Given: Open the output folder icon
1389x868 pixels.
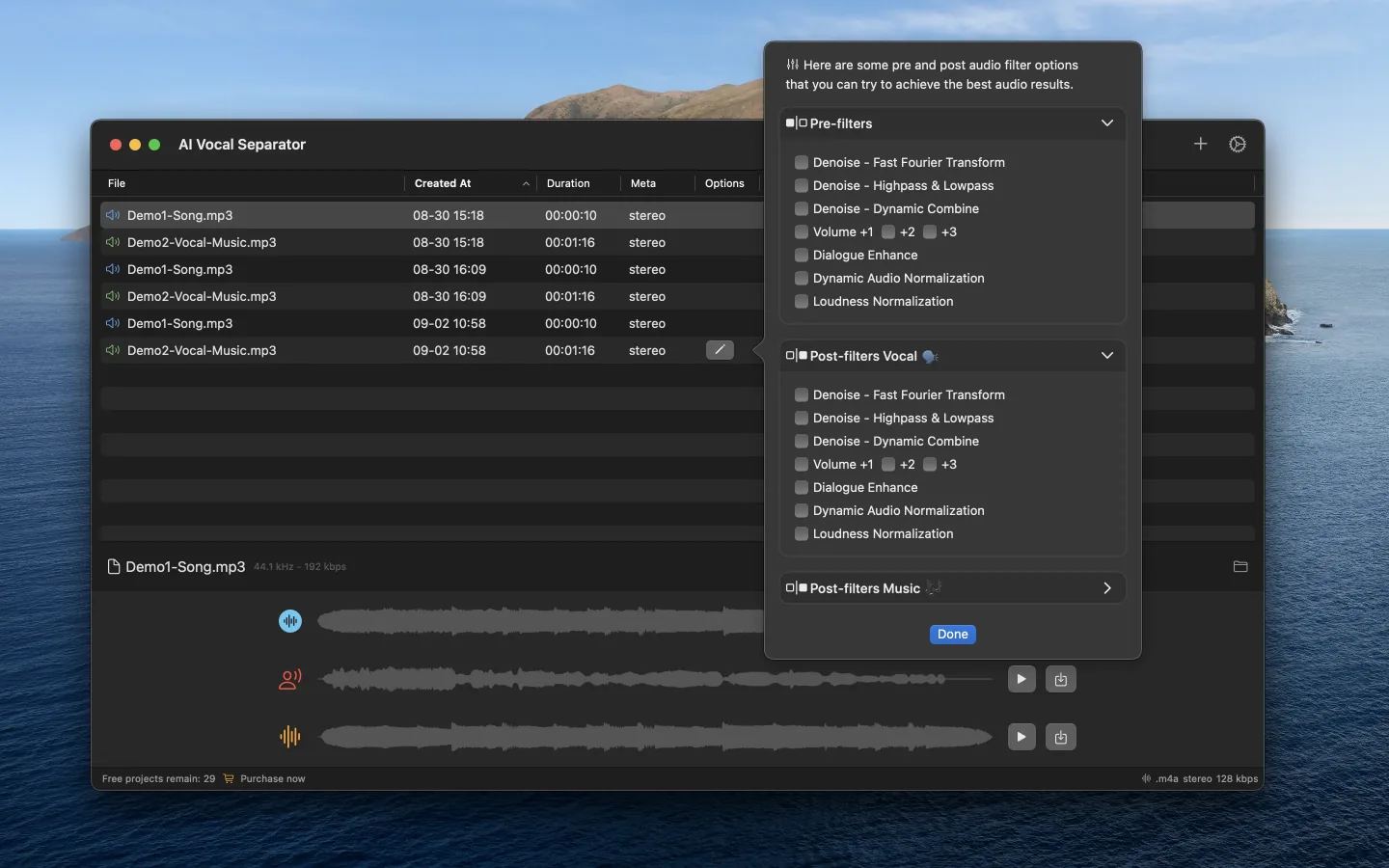Looking at the screenshot, I should (x=1240, y=566).
